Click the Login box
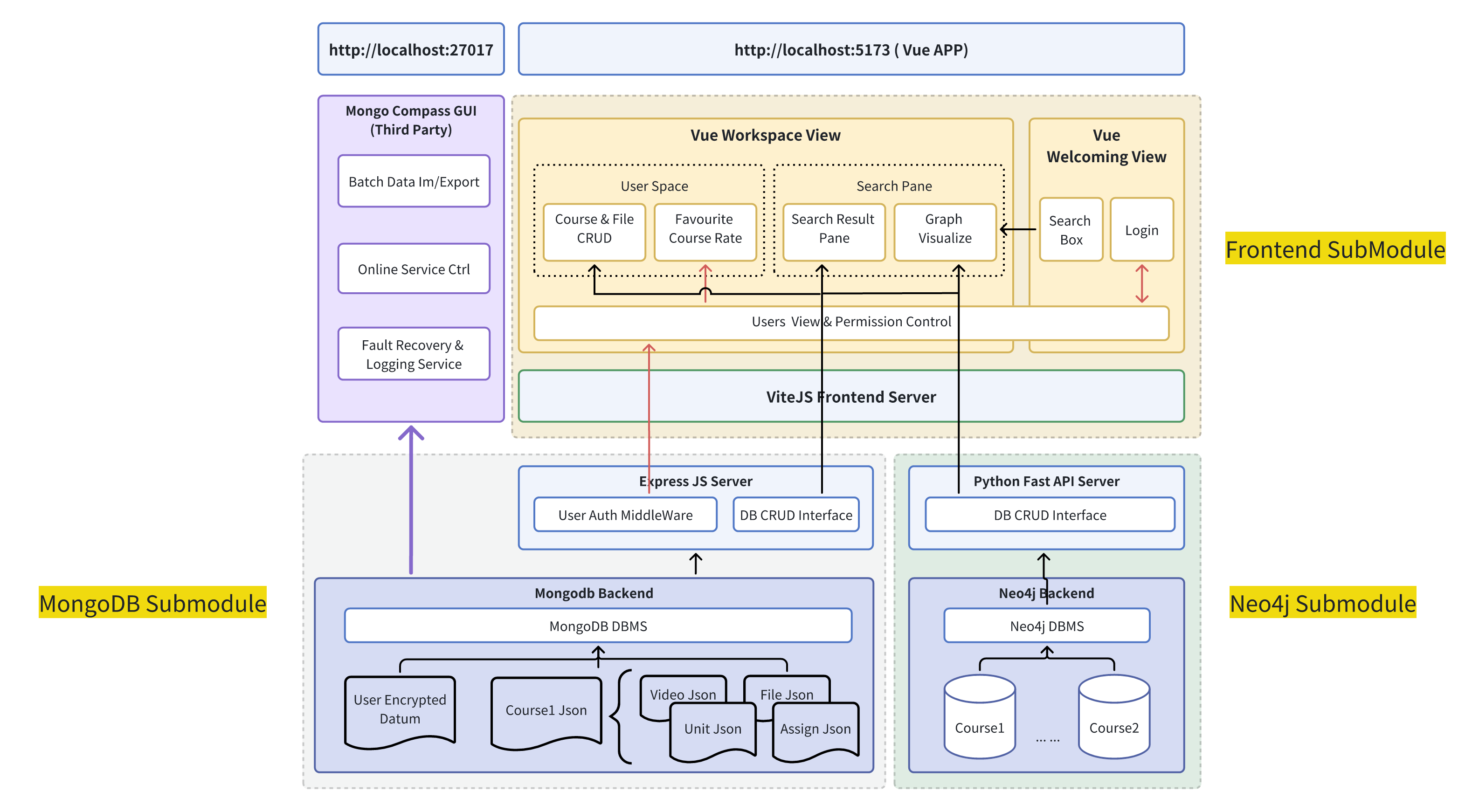1479x812 pixels. [1141, 230]
